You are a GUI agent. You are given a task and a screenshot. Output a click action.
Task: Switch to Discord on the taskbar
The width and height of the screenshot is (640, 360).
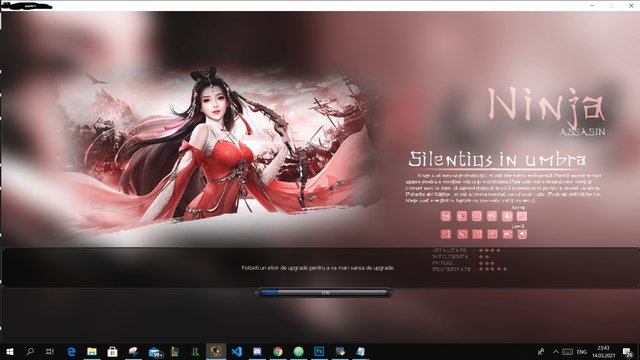[257, 351]
